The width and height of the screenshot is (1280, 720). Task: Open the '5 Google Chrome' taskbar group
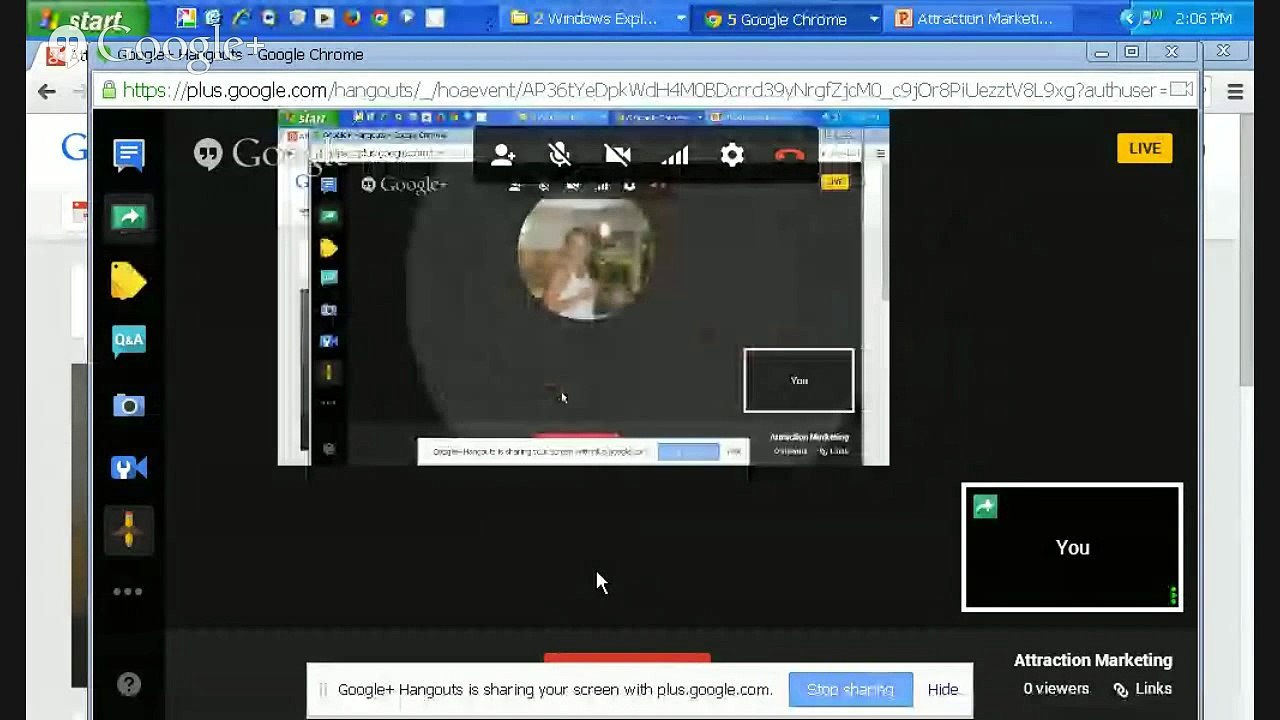point(790,19)
